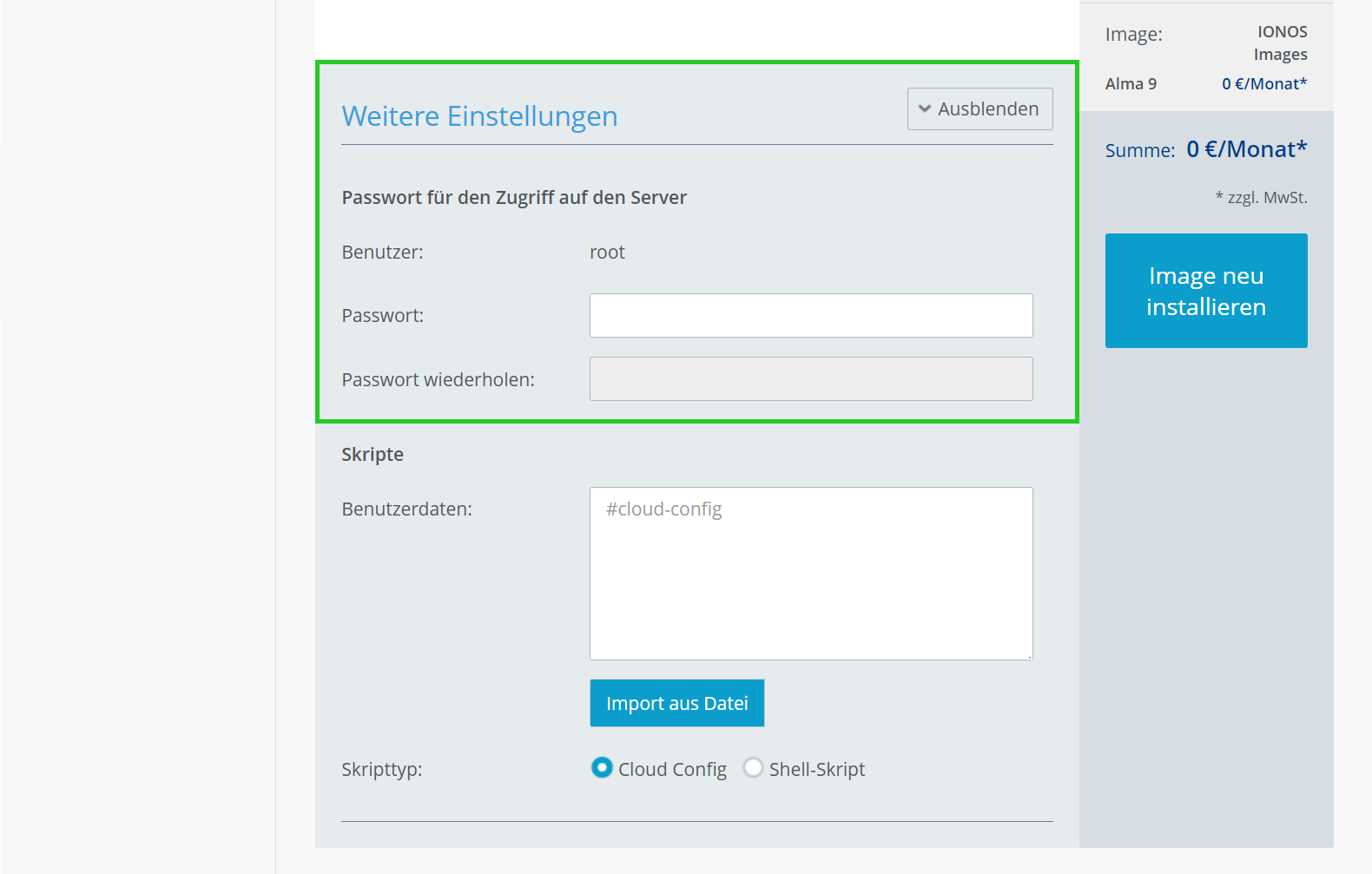Click the Skripttyp label
The image size is (1372, 874).
(382, 770)
